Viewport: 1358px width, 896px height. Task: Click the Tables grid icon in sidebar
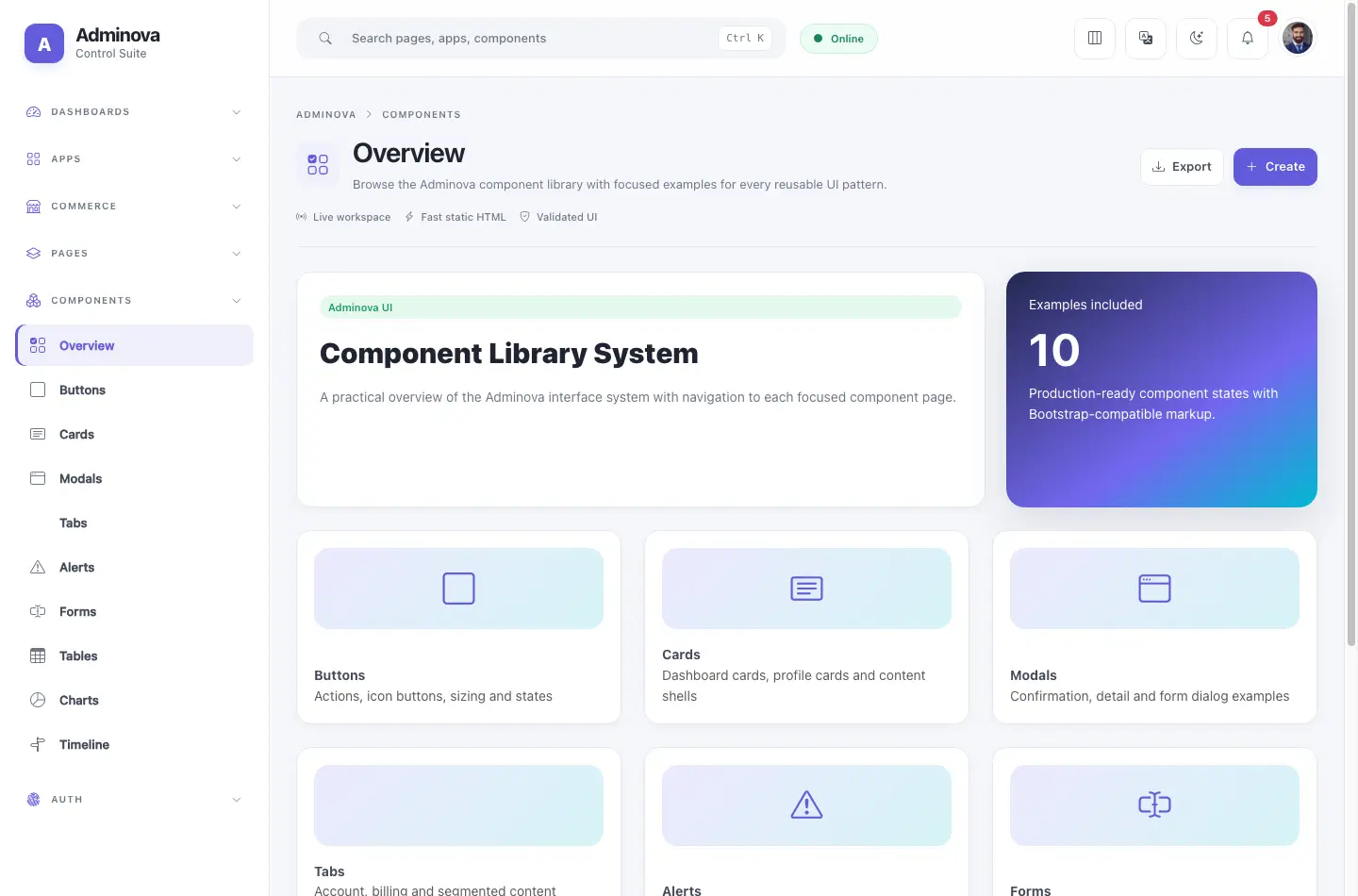point(38,655)
